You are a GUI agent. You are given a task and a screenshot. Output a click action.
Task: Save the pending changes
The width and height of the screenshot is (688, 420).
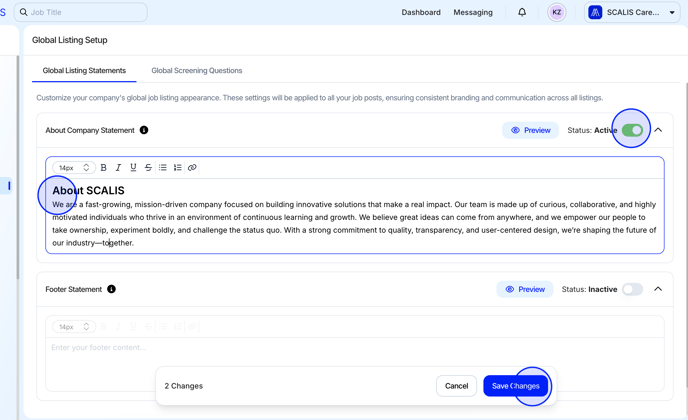(x=515, y=386)
